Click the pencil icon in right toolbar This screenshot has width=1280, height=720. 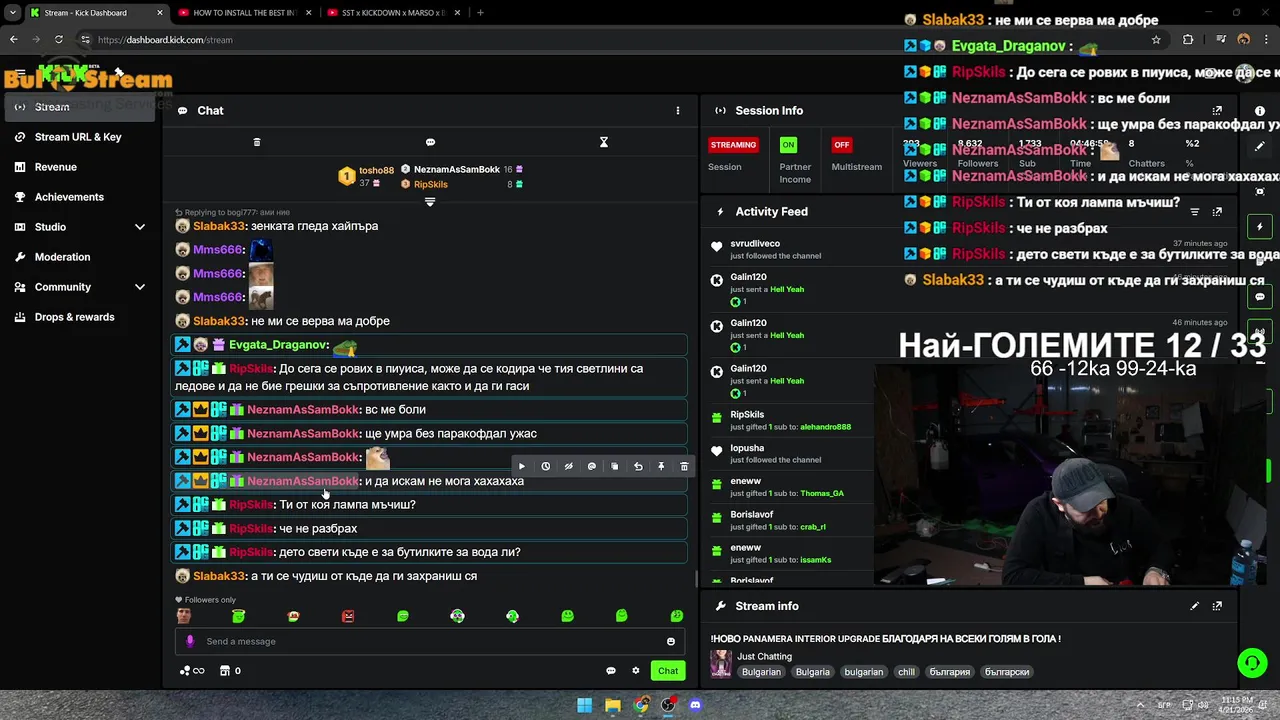1260,146
